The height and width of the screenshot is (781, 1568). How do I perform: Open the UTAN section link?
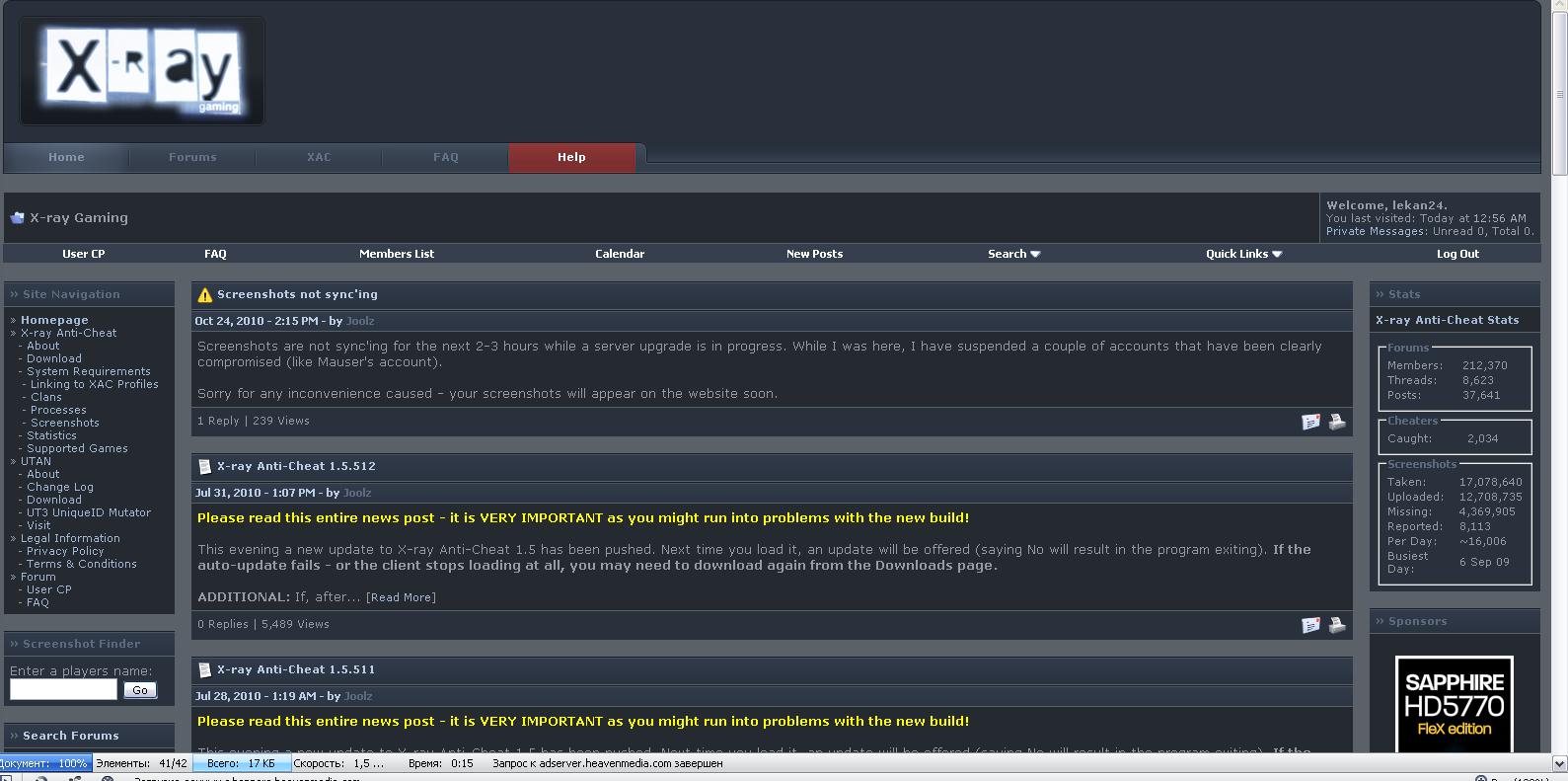click(36, 461)
